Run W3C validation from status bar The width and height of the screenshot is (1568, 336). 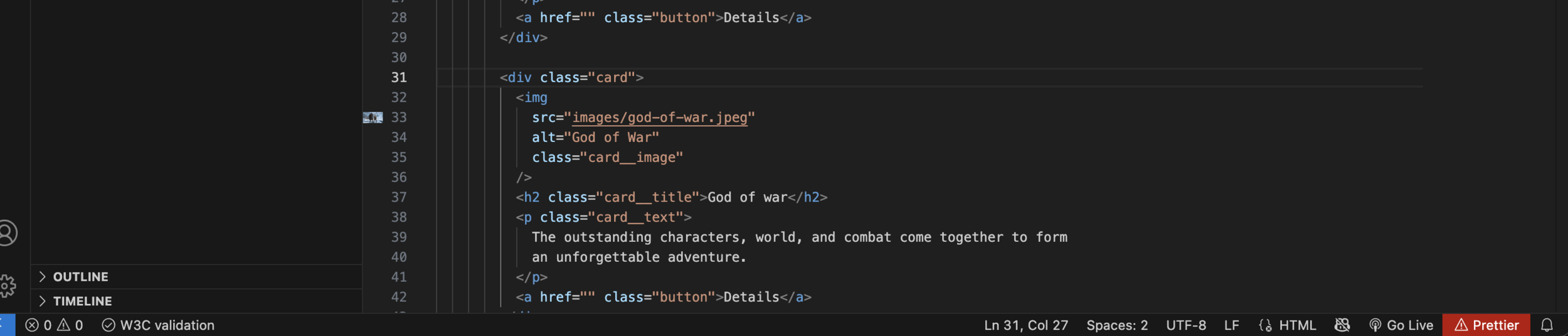(159, 325)
